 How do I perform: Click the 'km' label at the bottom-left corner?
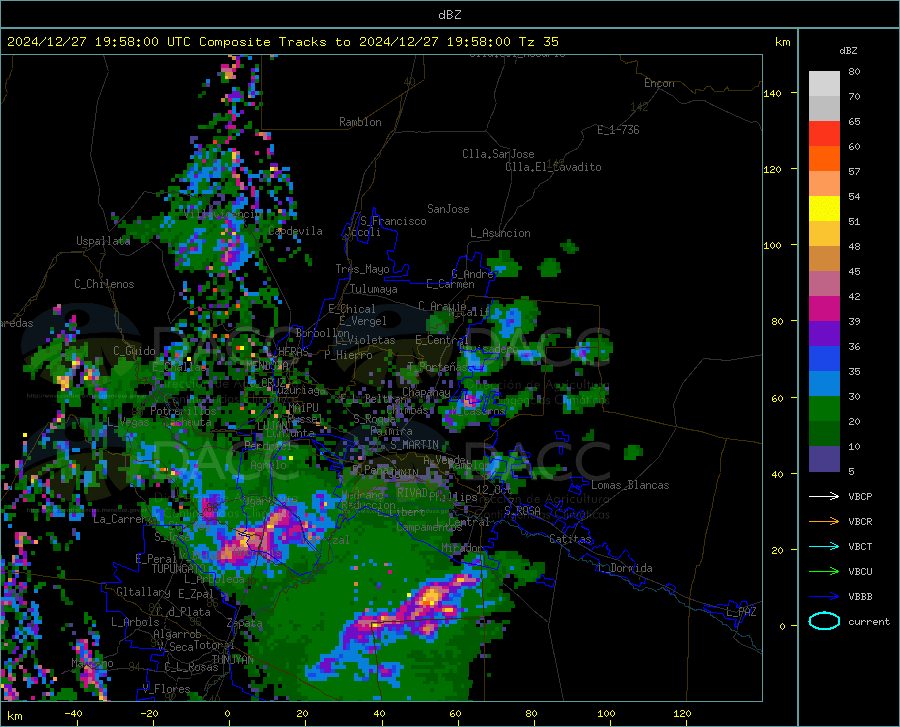pyautogui.click(x=14, y=716)
